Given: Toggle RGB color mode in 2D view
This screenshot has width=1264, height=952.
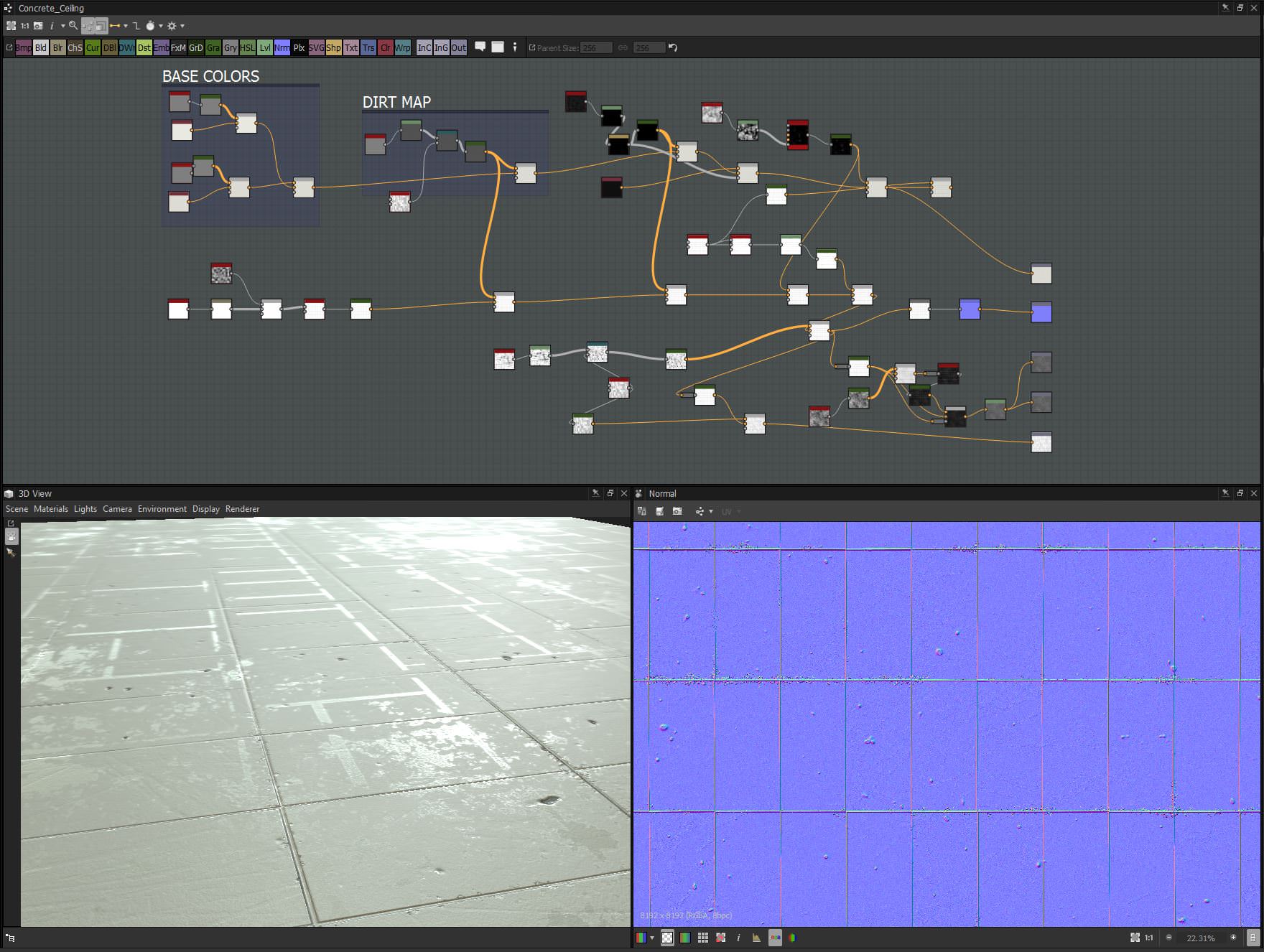Looking at the screenshot, I should [775, 938].
